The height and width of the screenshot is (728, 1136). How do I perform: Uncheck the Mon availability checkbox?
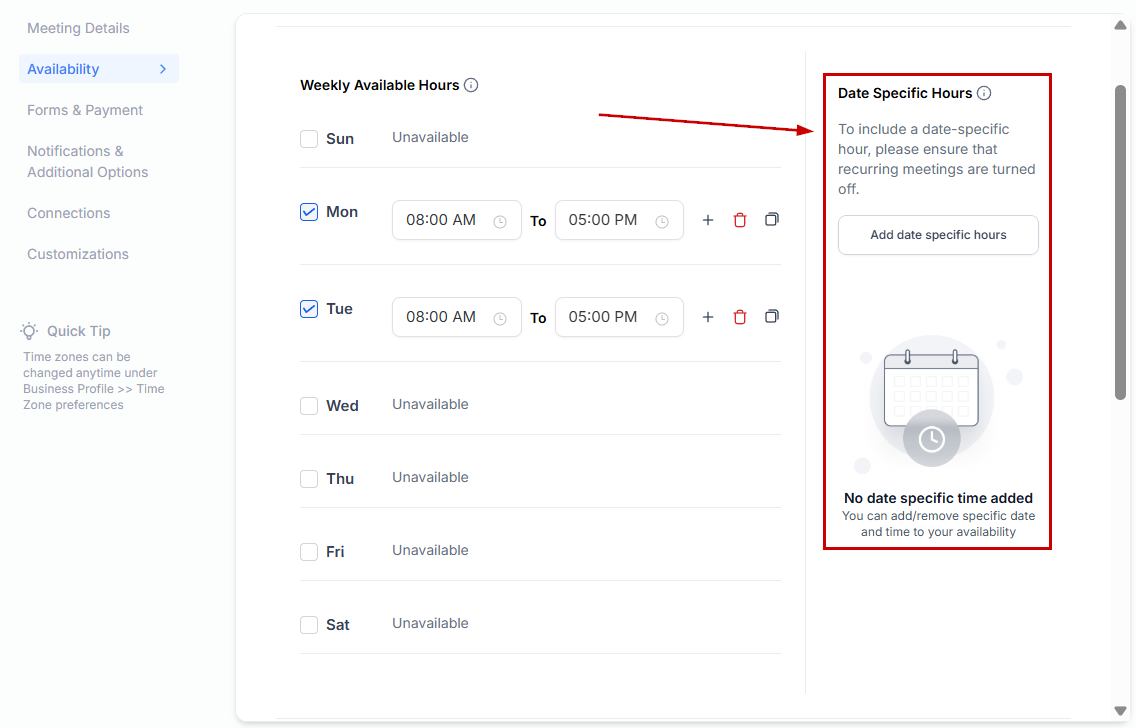click(309, 212)
